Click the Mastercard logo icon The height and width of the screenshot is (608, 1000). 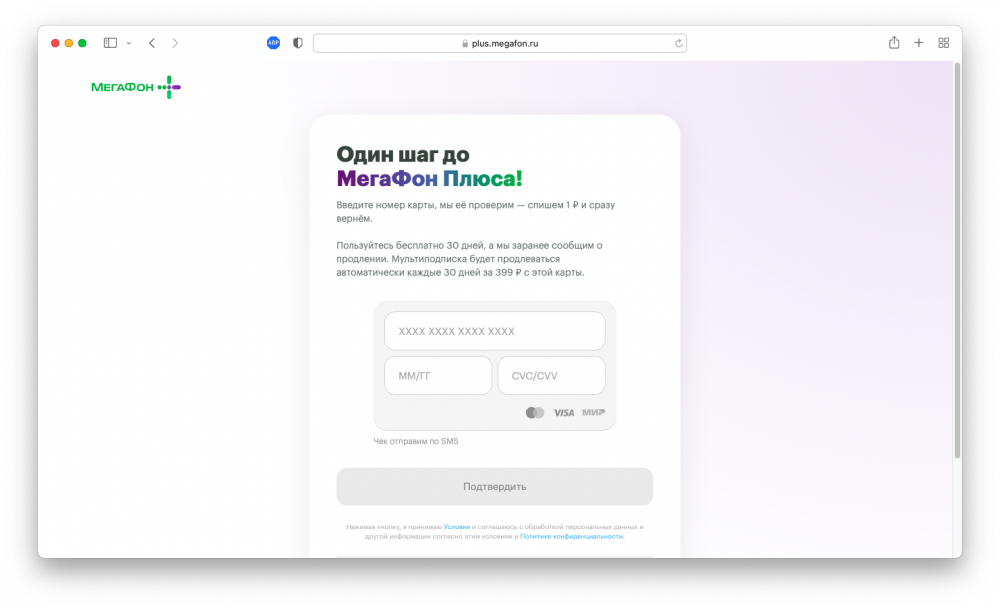coord(534,413)
